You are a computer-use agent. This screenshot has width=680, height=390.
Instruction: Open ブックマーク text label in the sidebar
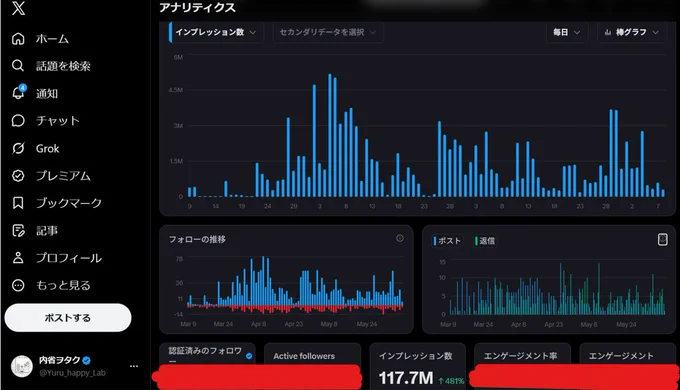tap(69, 203)
